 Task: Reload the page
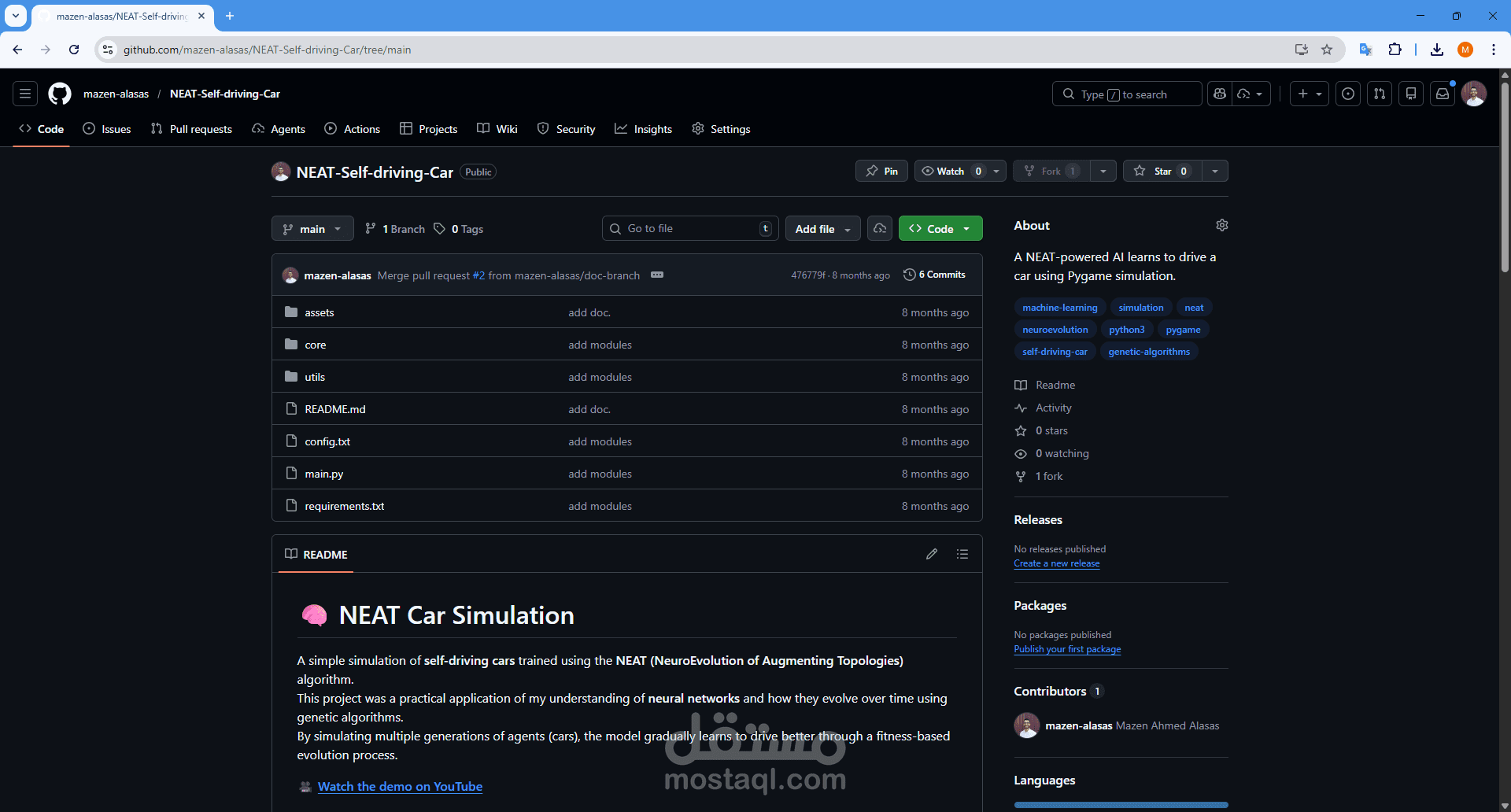click(x=74, y=50)
